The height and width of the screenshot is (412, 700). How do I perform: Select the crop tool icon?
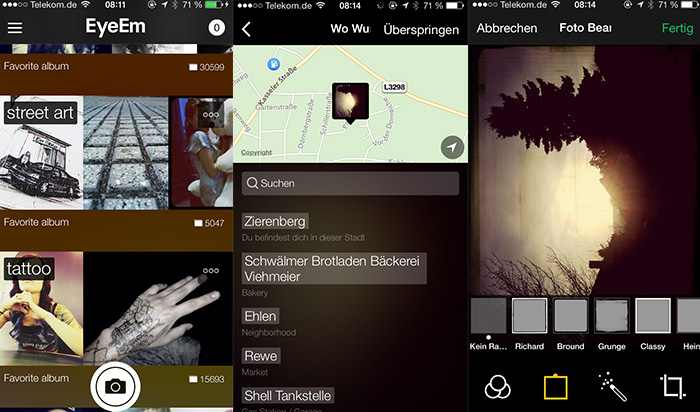tap(672, 387)
